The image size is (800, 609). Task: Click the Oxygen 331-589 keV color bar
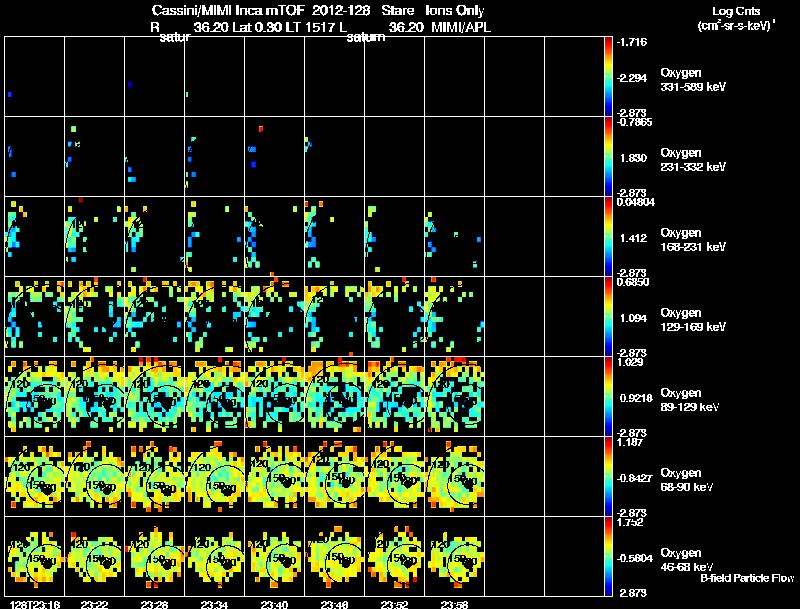pos(608,77)
